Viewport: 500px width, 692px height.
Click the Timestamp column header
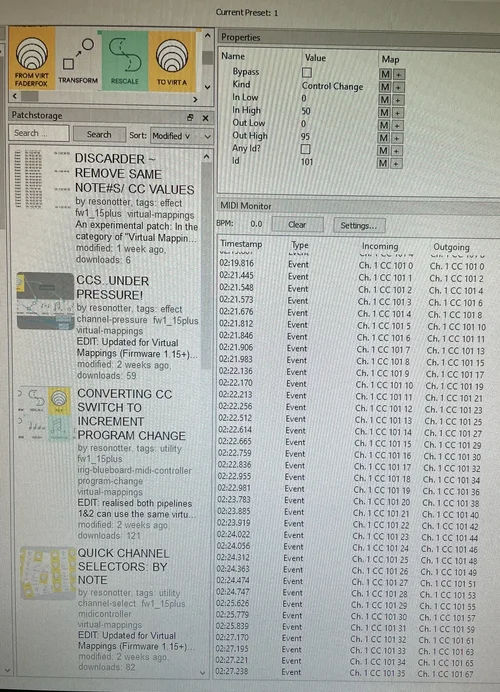point(241,244)
